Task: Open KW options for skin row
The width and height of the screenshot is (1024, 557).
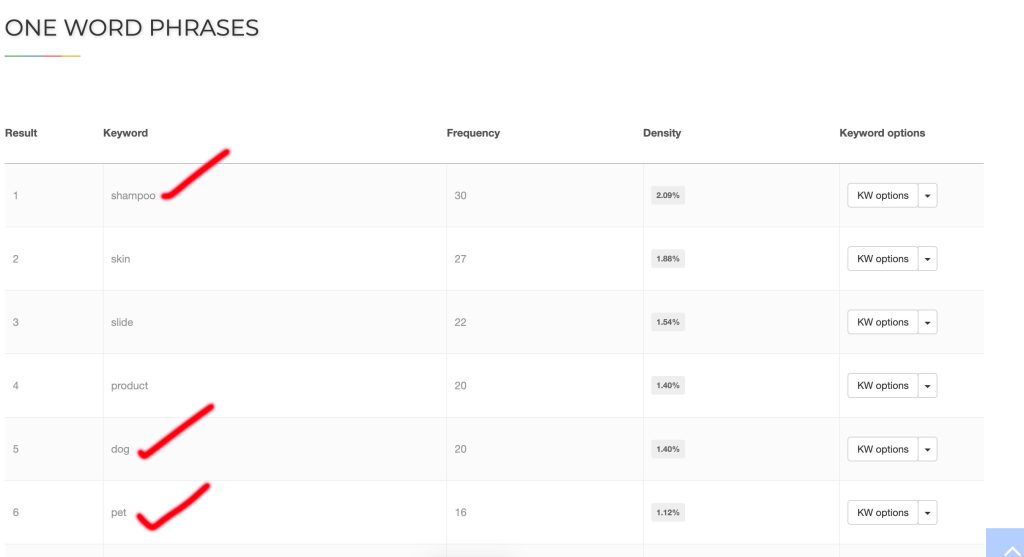Action: (x=882, y=259)
